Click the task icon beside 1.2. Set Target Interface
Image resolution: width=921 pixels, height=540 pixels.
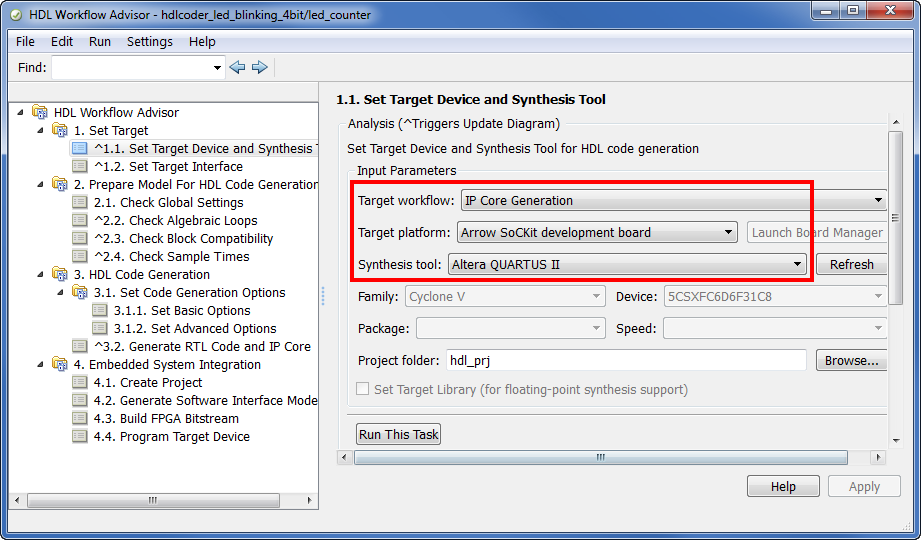pos(79,166)
